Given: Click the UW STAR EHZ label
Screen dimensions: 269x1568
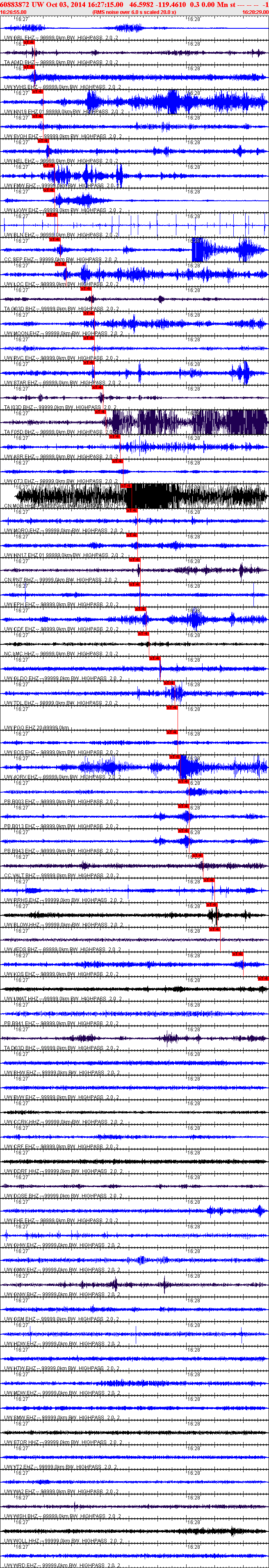Looking at the screenshot, I should pyautogui.click(x=63, y=383).
